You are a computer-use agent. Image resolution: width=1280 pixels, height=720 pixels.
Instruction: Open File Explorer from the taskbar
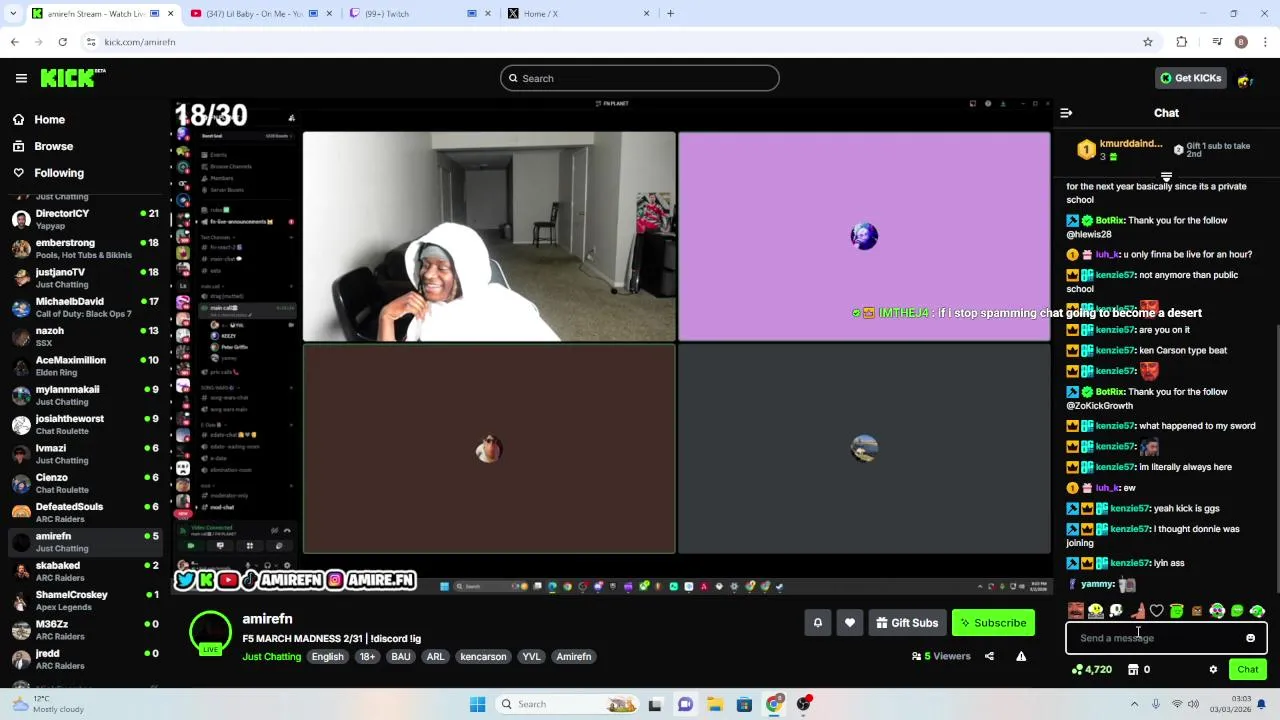click(x=715, y=704)
